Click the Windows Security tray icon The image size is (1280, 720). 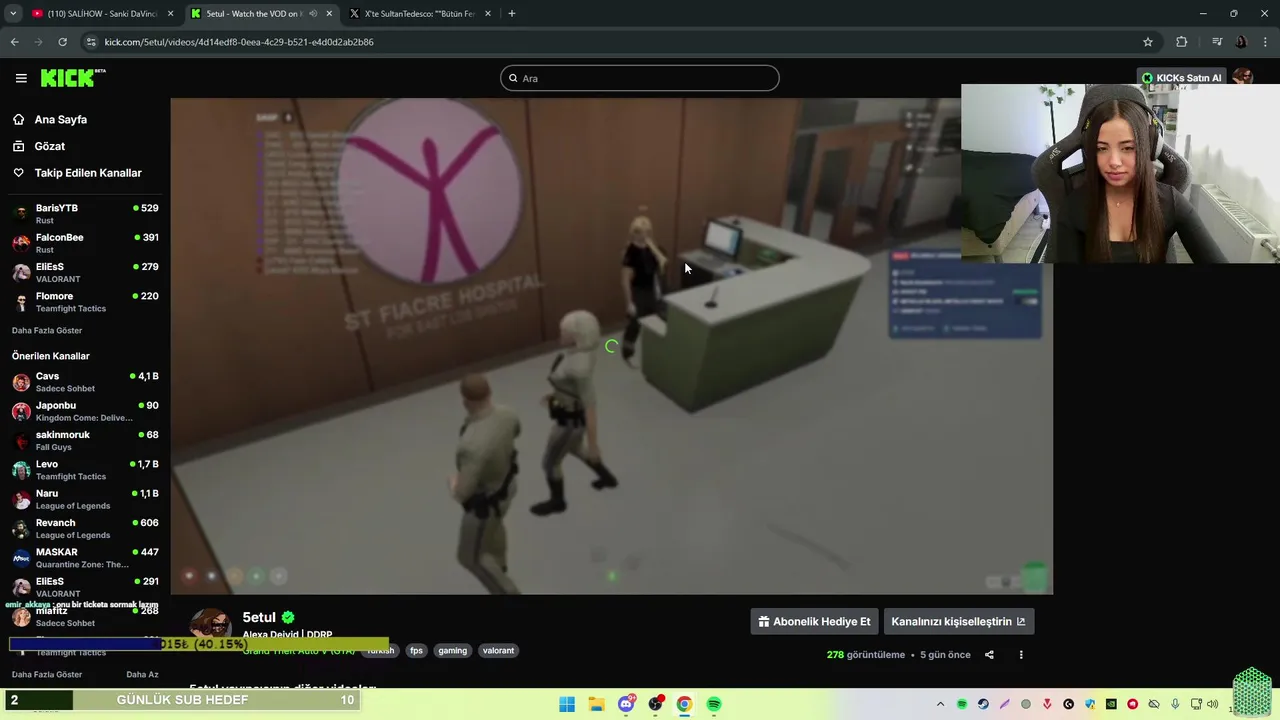pos(1090,704)
